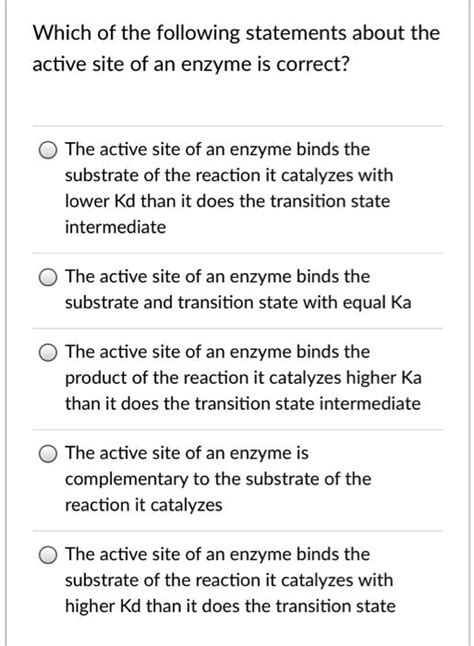Select the radio button for the 'higher Ka' product answer

(x=48, y=353)
